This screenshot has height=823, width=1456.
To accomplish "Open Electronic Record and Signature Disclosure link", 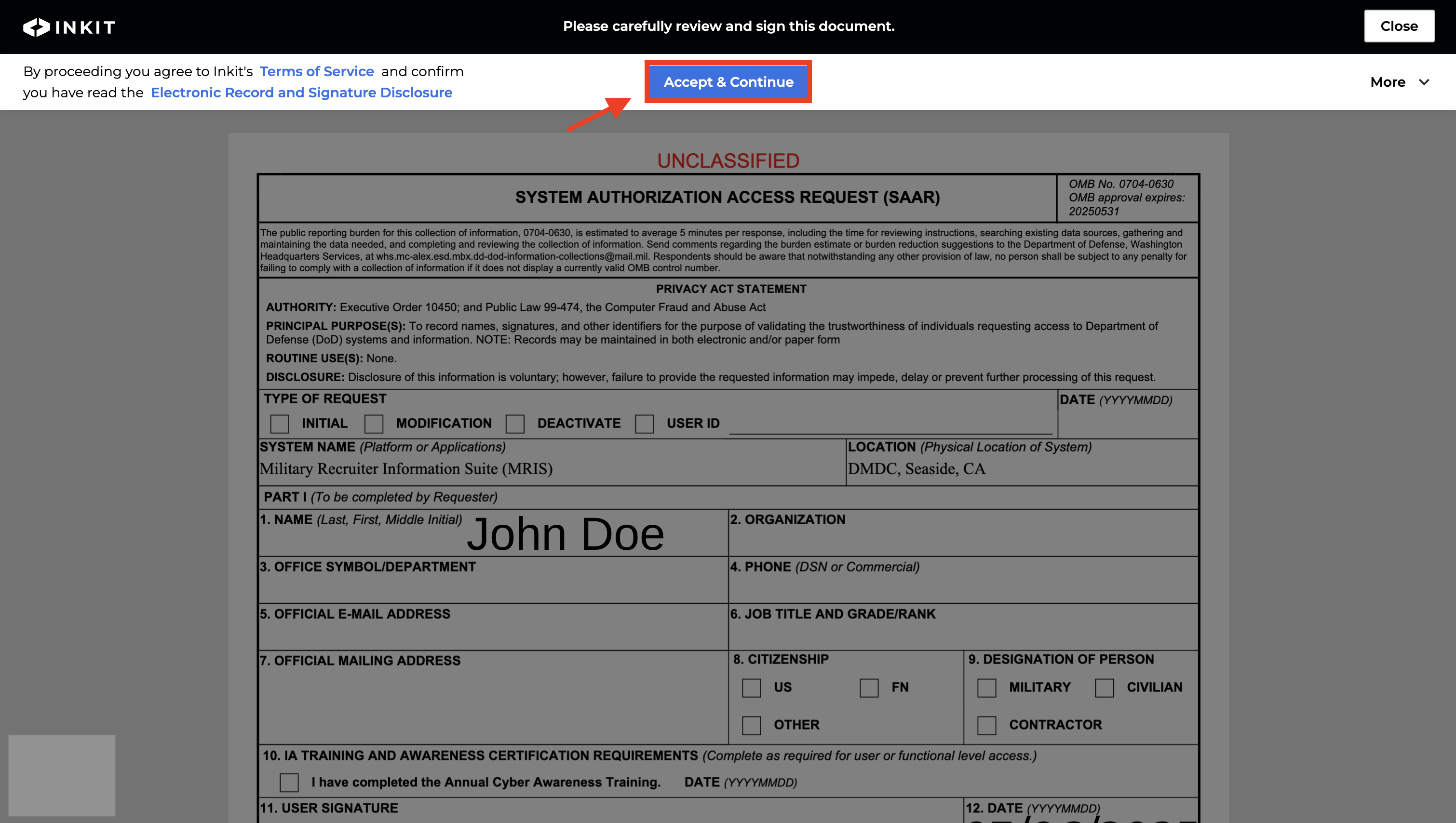I will 301,92.
